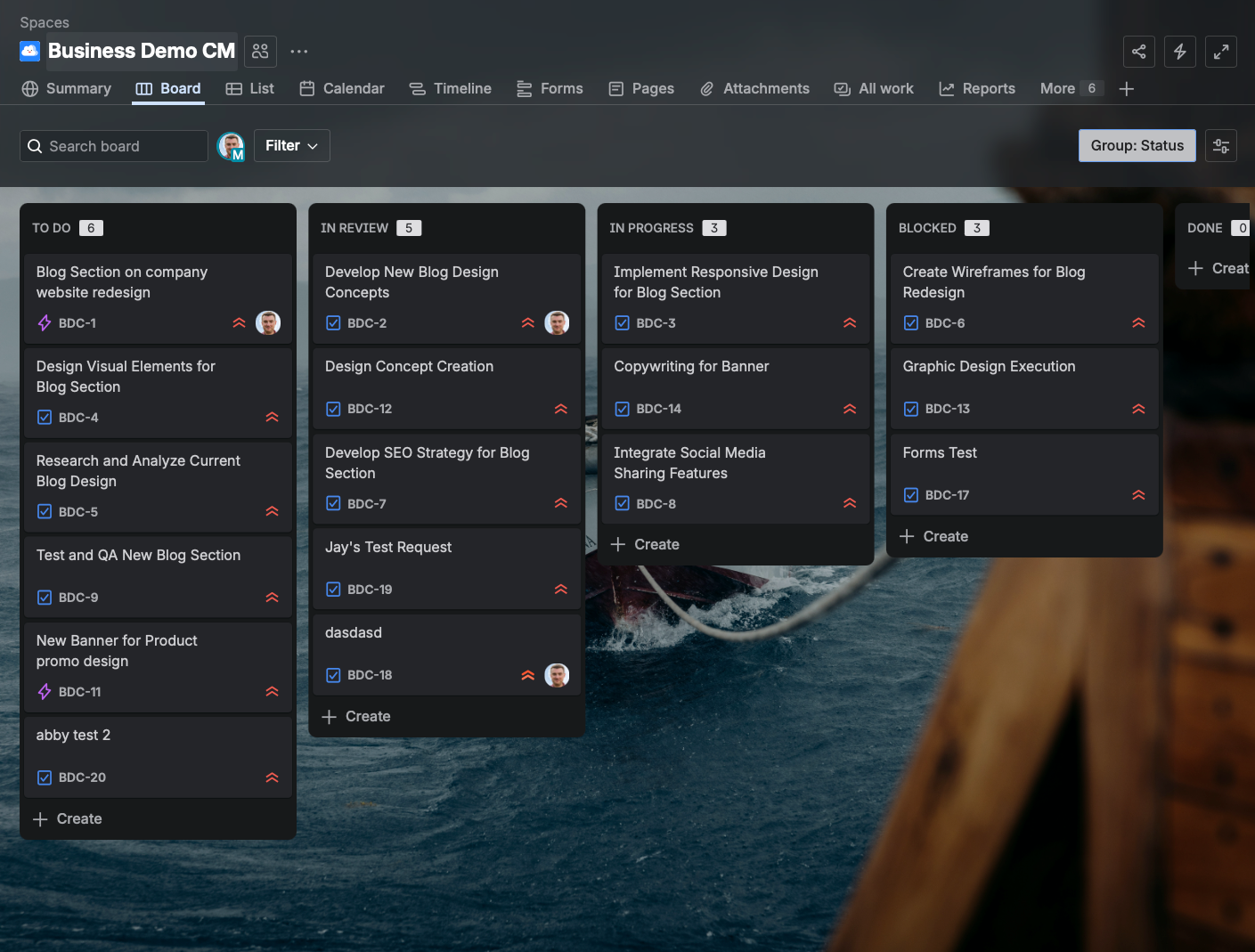
Task: Click the task checkbox icon on BDC-14
Action: click(x=623, y=409)
